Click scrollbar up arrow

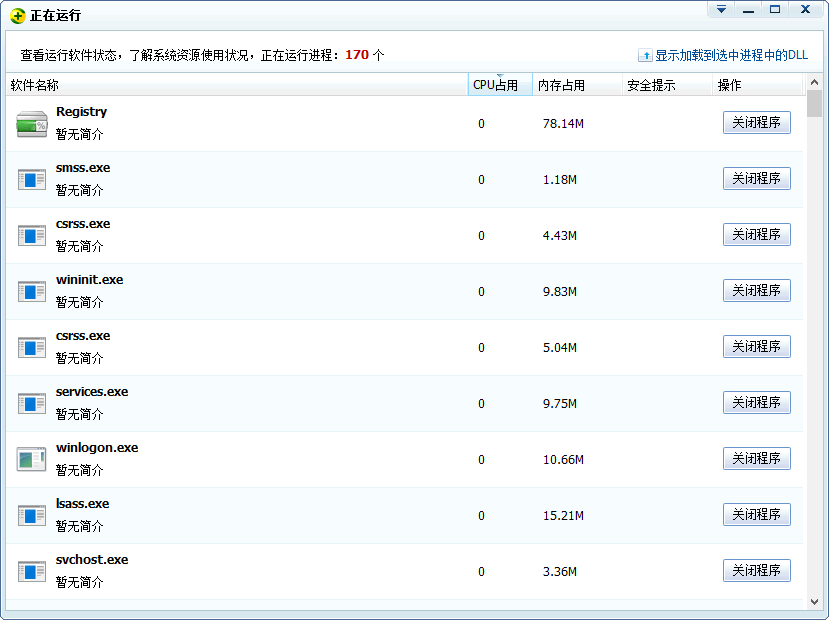814,82
